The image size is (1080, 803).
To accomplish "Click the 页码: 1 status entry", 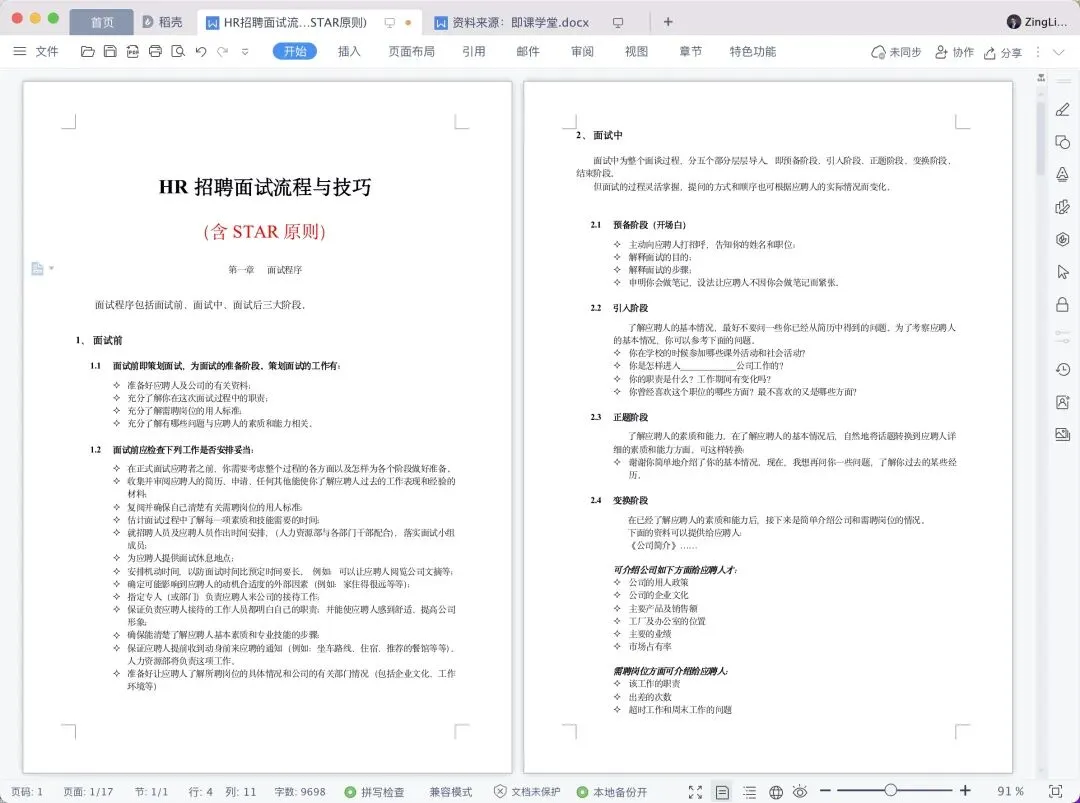I will [27, 792].
